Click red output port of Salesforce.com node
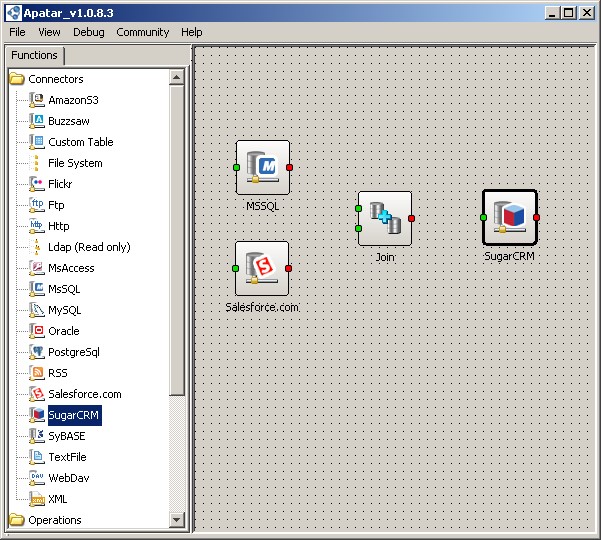 click(x=289, y=268)
